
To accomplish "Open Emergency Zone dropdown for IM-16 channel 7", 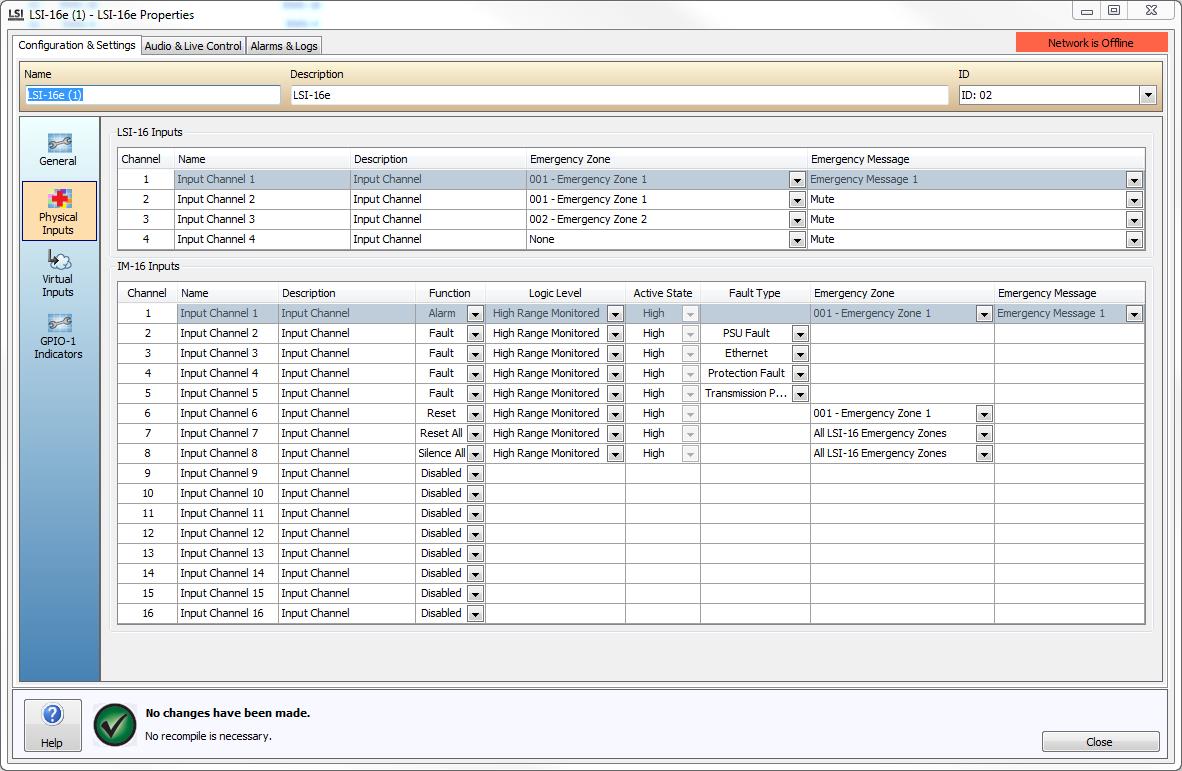I will pos(984,434).
